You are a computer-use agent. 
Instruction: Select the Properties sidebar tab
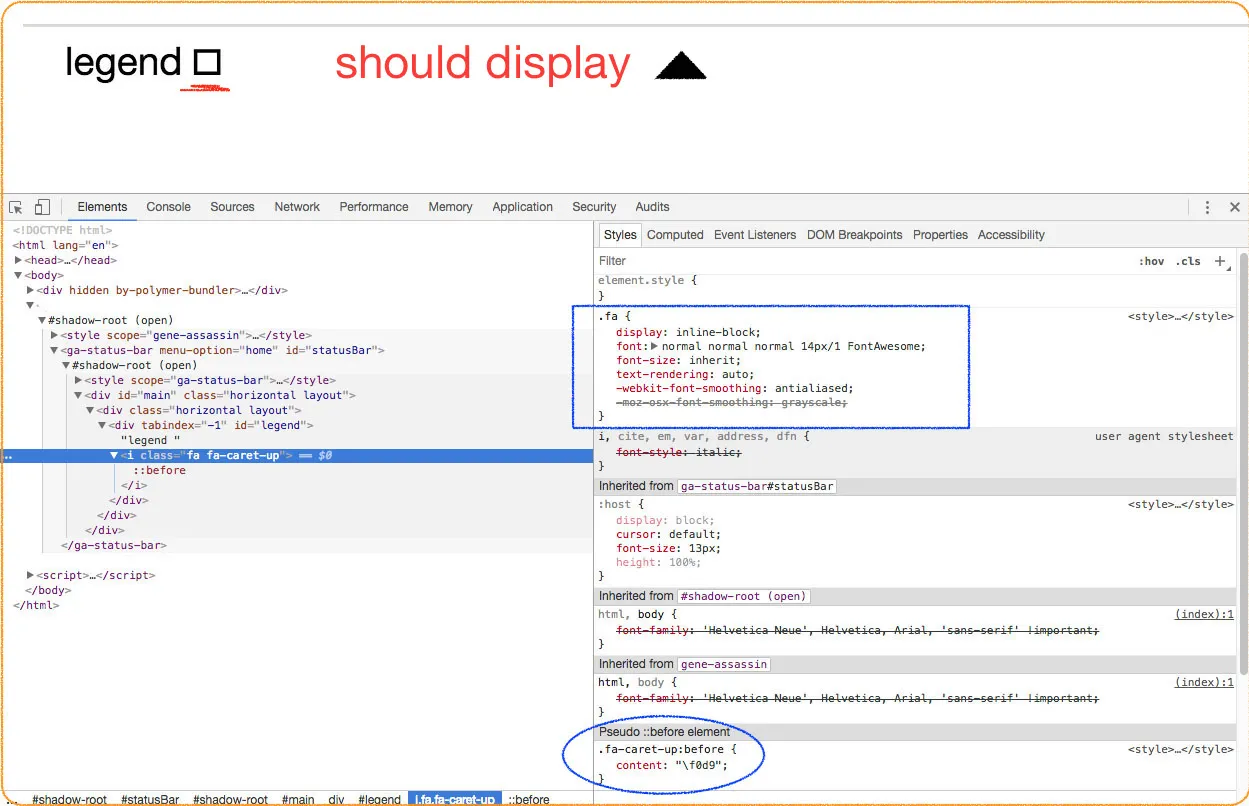[940, 235]
